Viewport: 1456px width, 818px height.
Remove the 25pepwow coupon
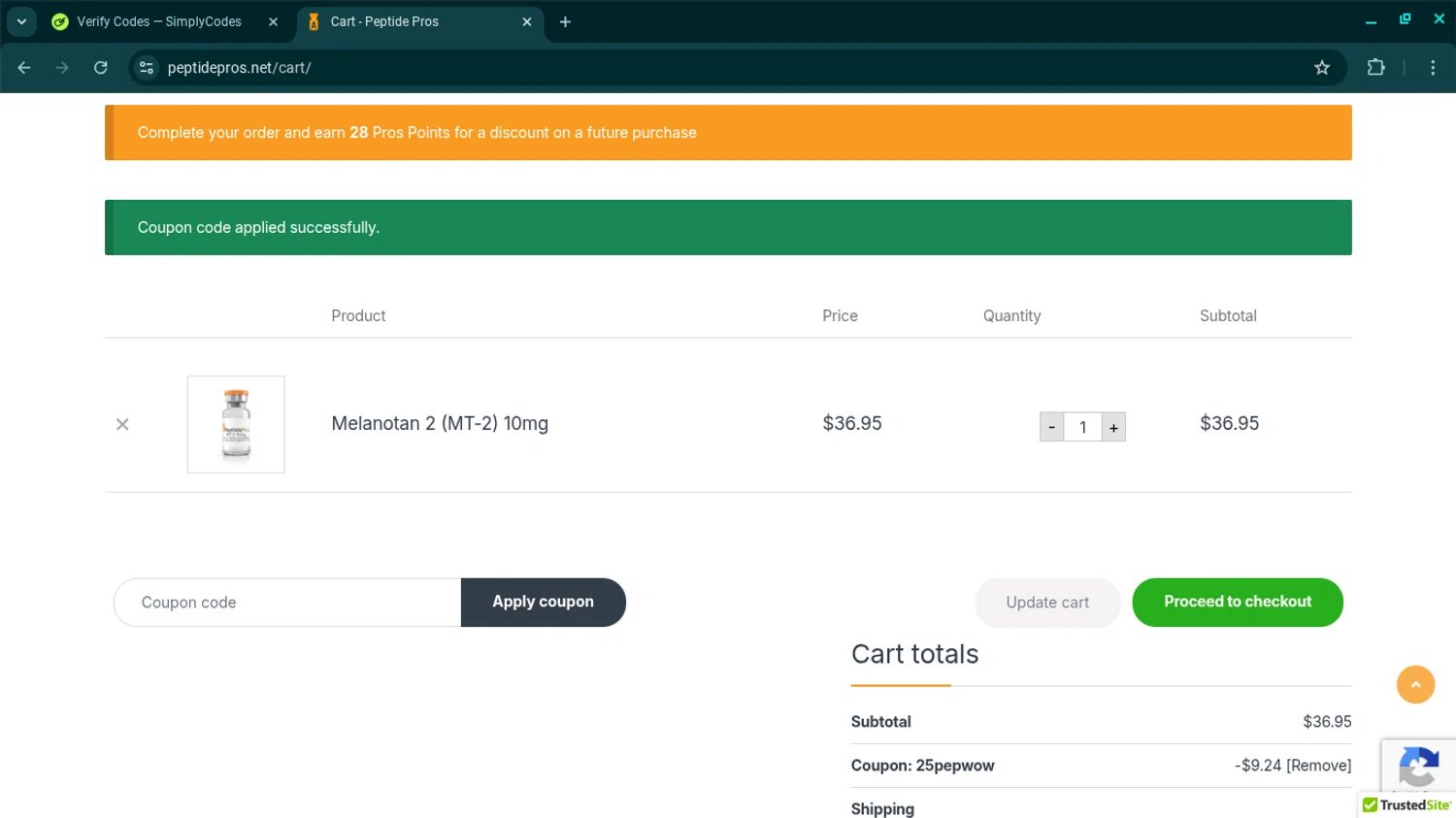[x=1318, y=766]
